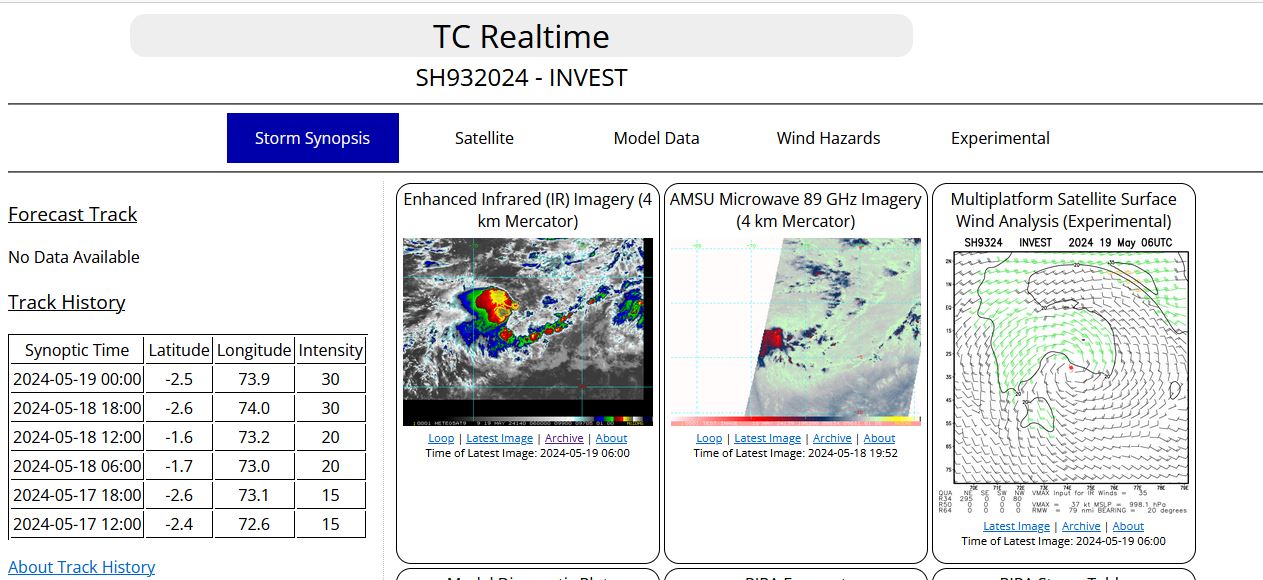Open AMSU Microwave Archive link
1263x580 pixels.
pos(832,438)
